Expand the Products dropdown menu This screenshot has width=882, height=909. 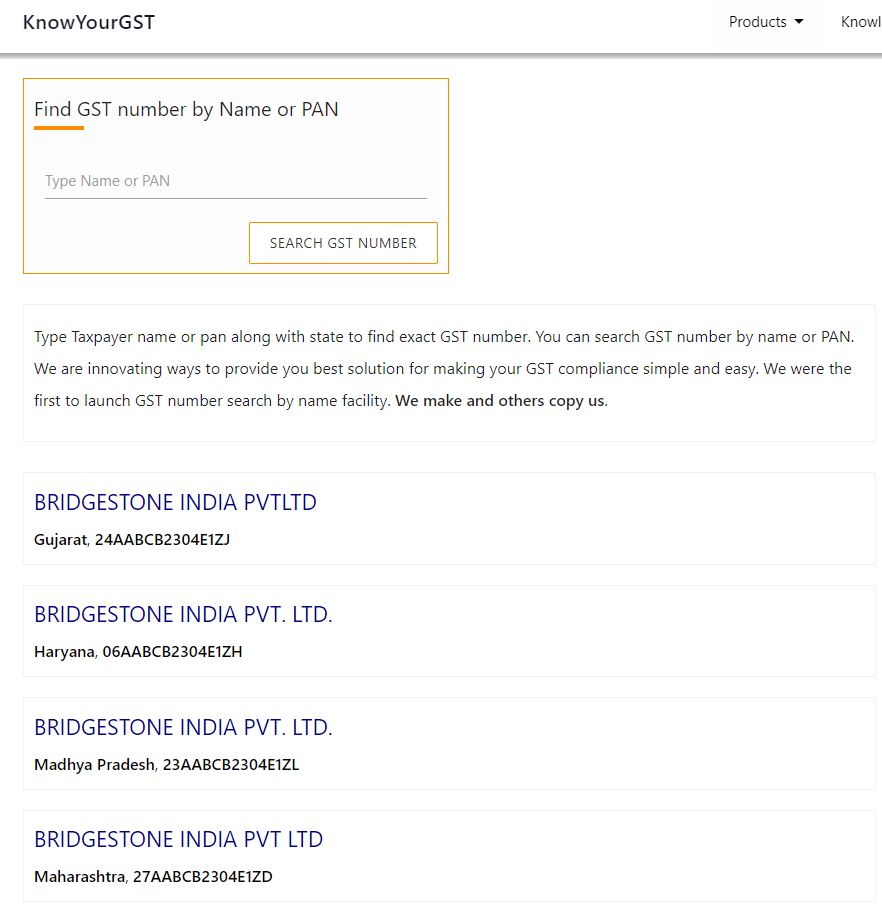click(x=765, y=22)
